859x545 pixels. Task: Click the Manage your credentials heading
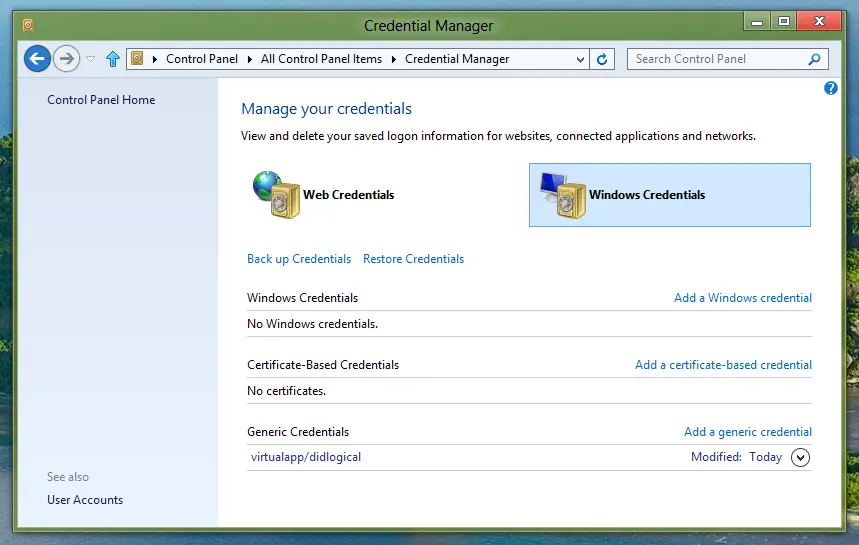pyautogui.click(x=327, y=108)
